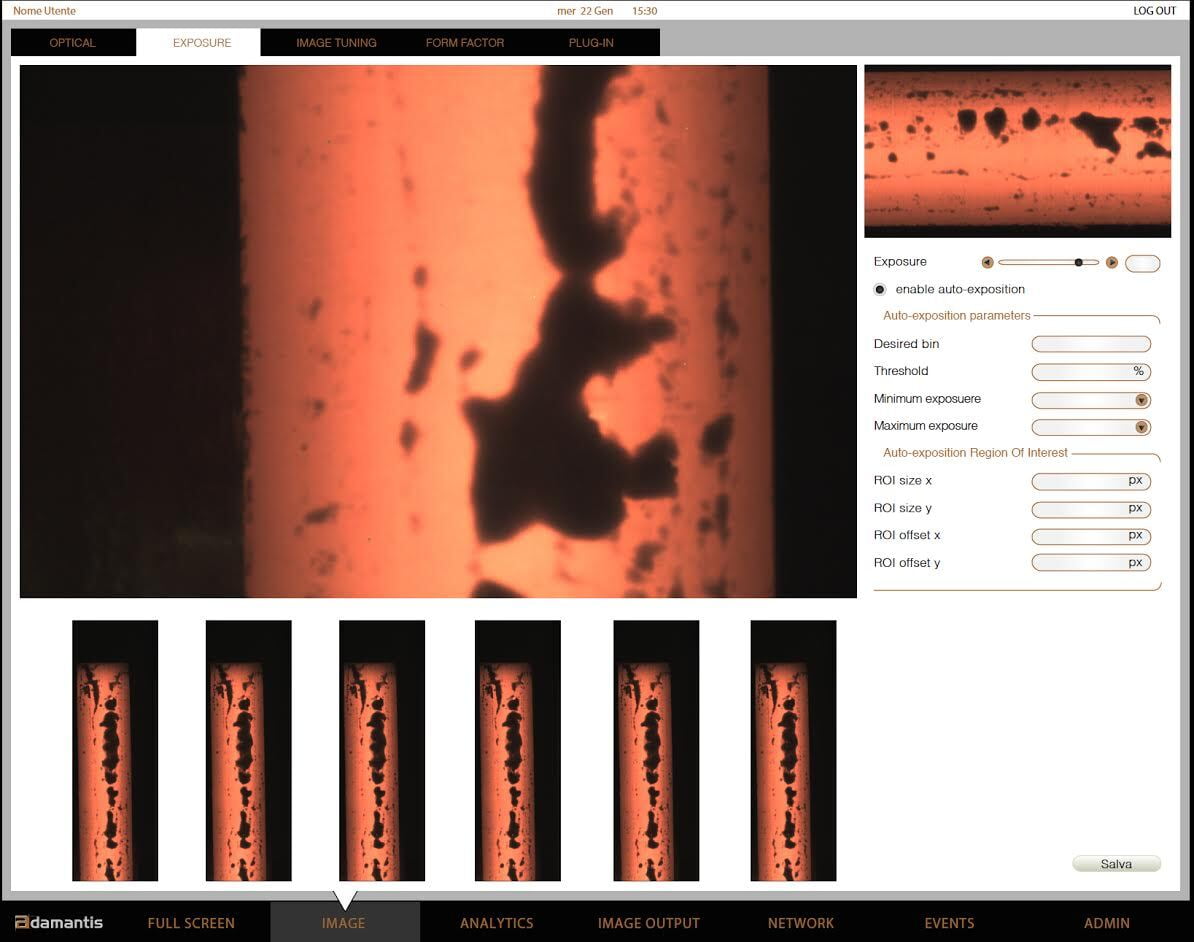Click the 'Auto-exposition Region Of Interest' heading
Image resolution: width=1194 pixels, height=942 pixels.
[x=975, y=452]
